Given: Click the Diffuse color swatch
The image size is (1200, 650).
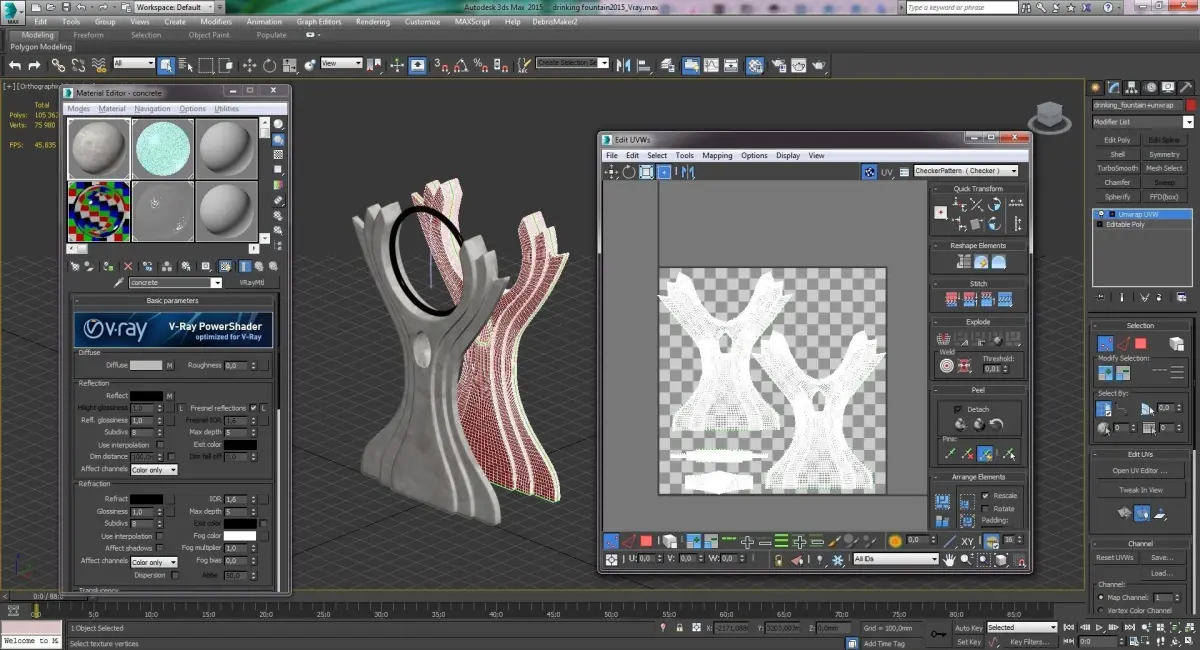Looking at the screenshot, I should click(x=146, y=365).
